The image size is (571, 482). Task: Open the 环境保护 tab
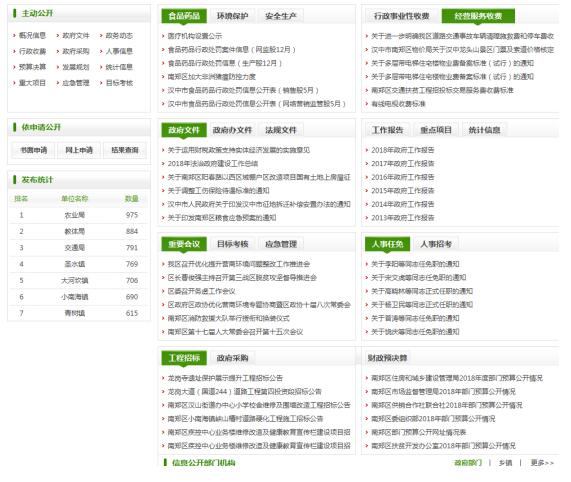232,16
